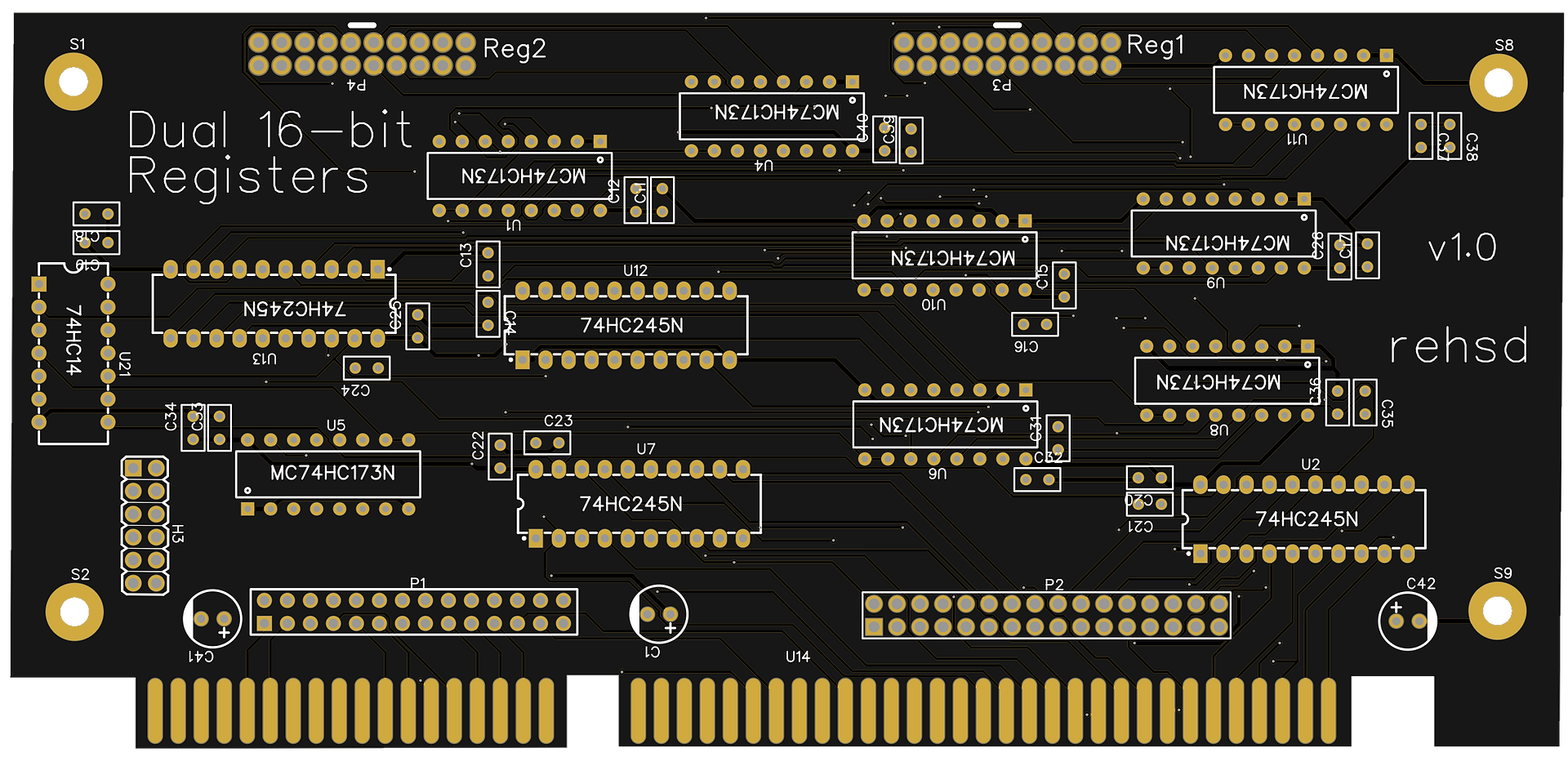Select the U11 MC74HC173N chip outline
Screen dimensions: 1568x757
[x=1306, y=90]
